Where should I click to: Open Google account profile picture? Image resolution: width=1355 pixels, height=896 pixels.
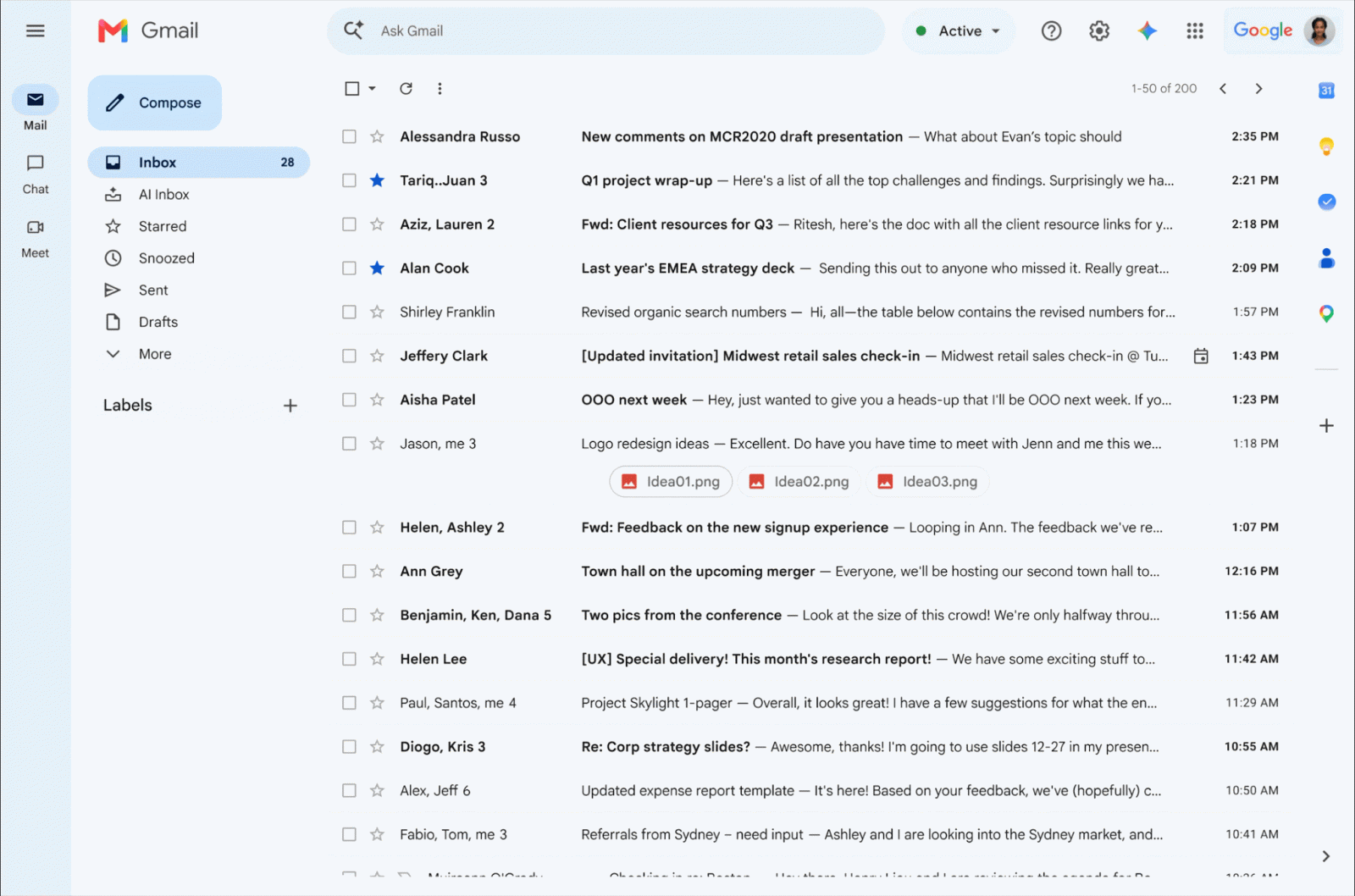(x=1319, y=31)
